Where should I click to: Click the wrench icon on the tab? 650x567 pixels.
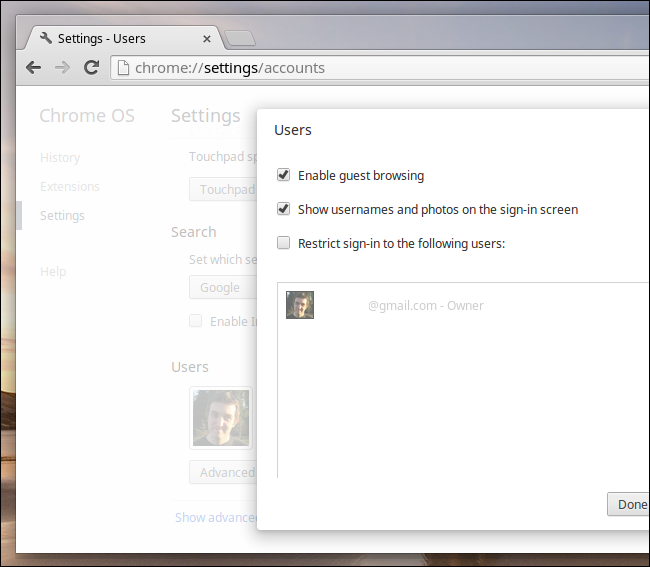[x=46, y=39]
